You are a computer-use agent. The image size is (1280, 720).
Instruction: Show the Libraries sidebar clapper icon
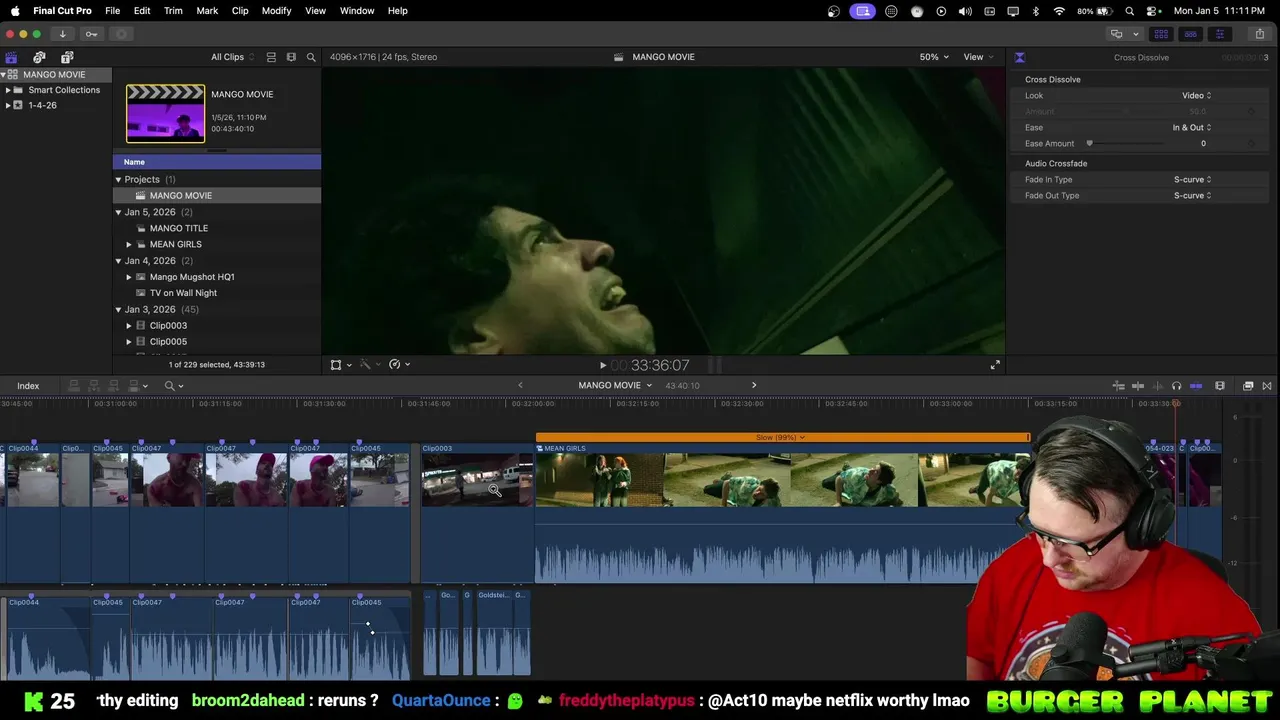click(x=11, y=57)
